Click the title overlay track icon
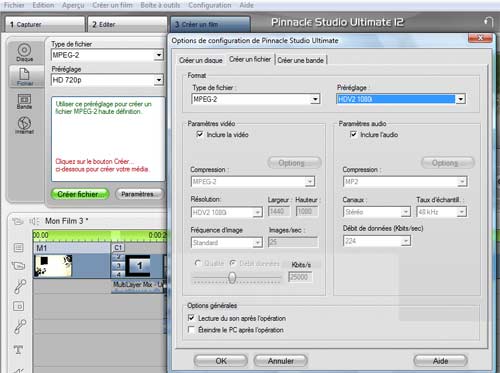The image size is (500, 373). [x=18, y=306]
